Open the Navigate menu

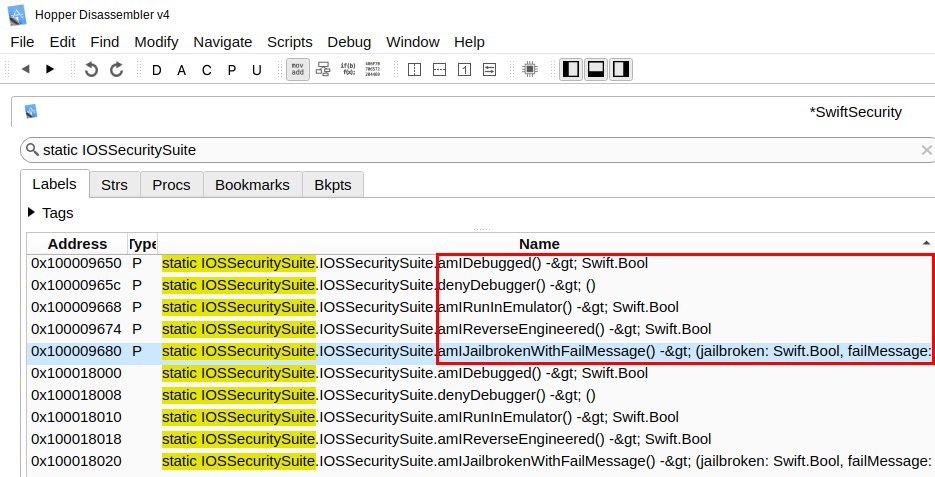pyautogui.click(x=222, y=42)
